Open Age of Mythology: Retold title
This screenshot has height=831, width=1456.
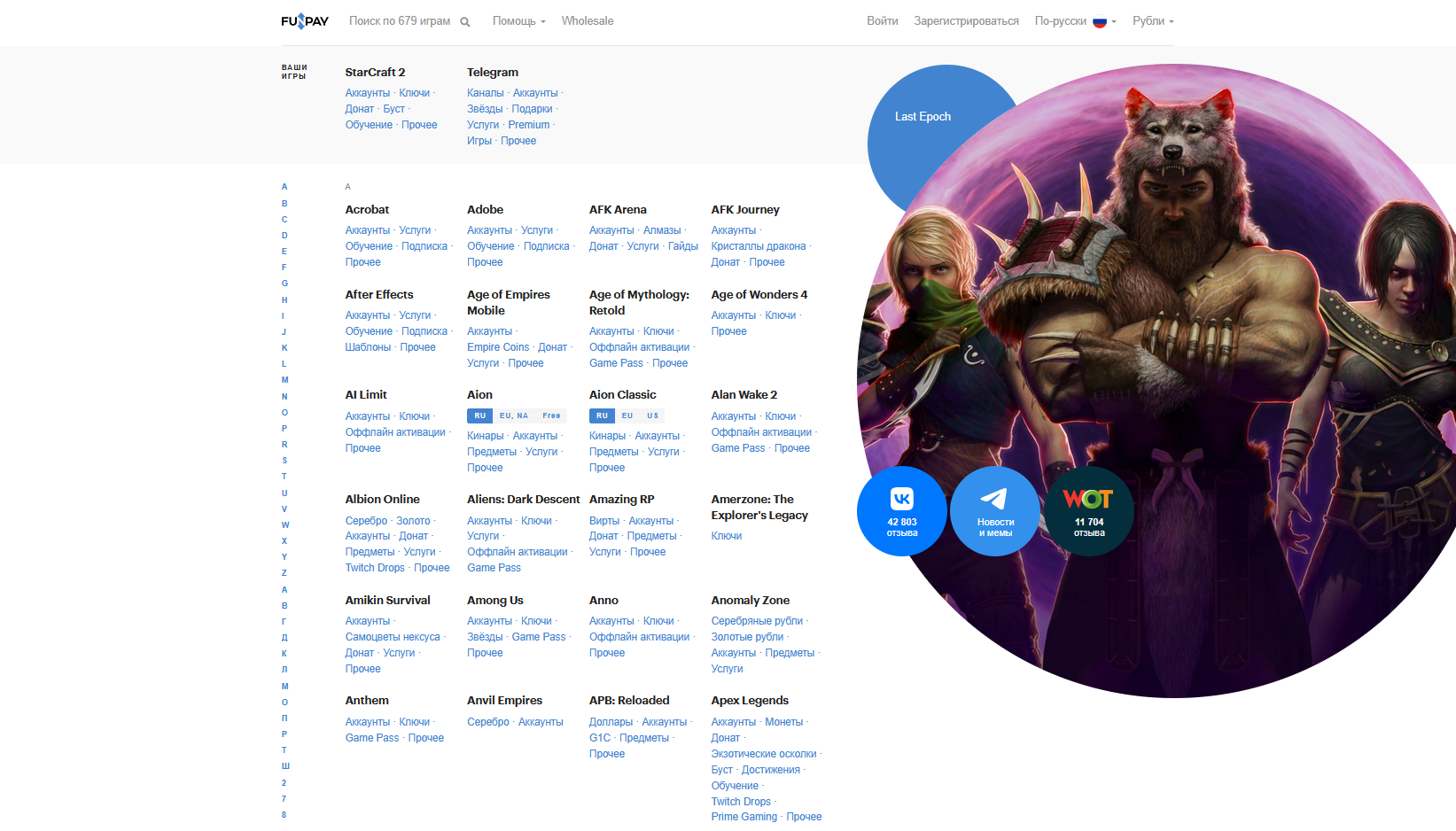click(639, 303)
